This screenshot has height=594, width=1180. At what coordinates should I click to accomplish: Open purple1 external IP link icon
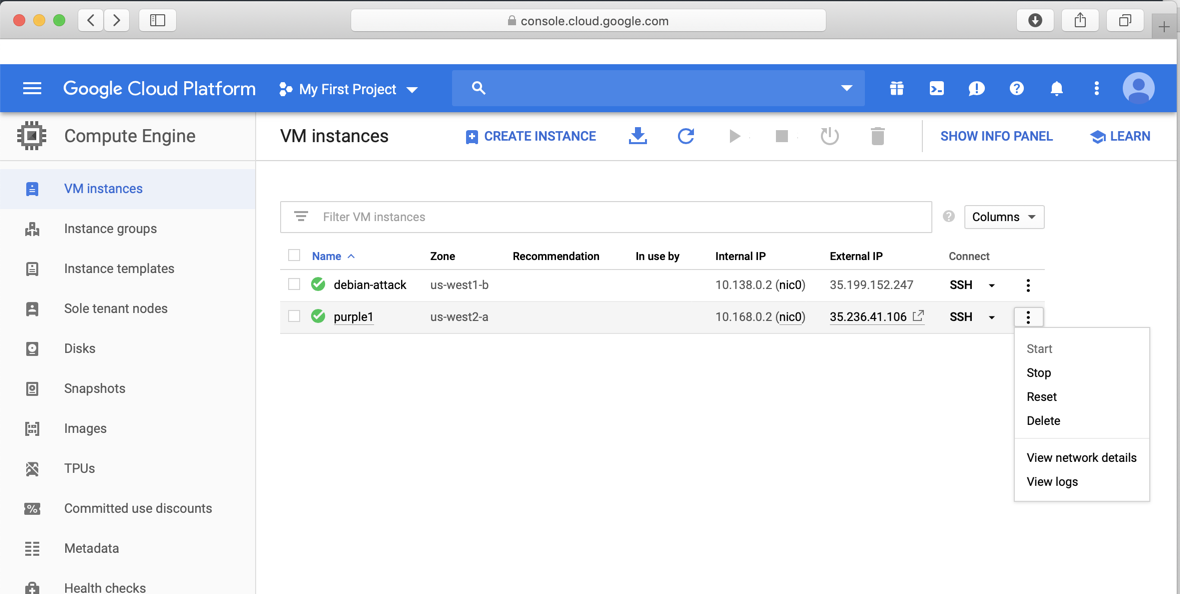(918, 316)
